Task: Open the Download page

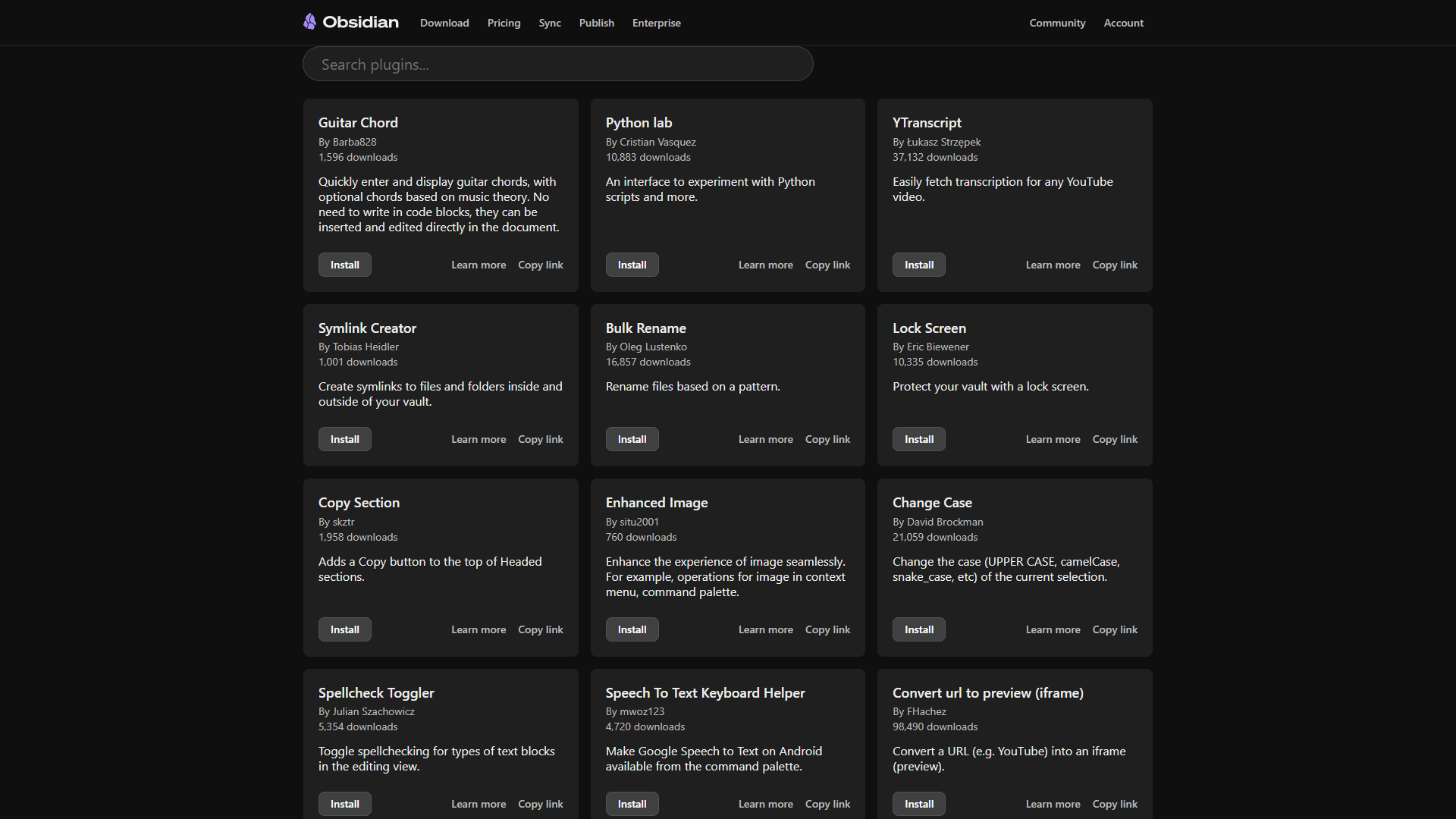Action: (x=444, y=23)
